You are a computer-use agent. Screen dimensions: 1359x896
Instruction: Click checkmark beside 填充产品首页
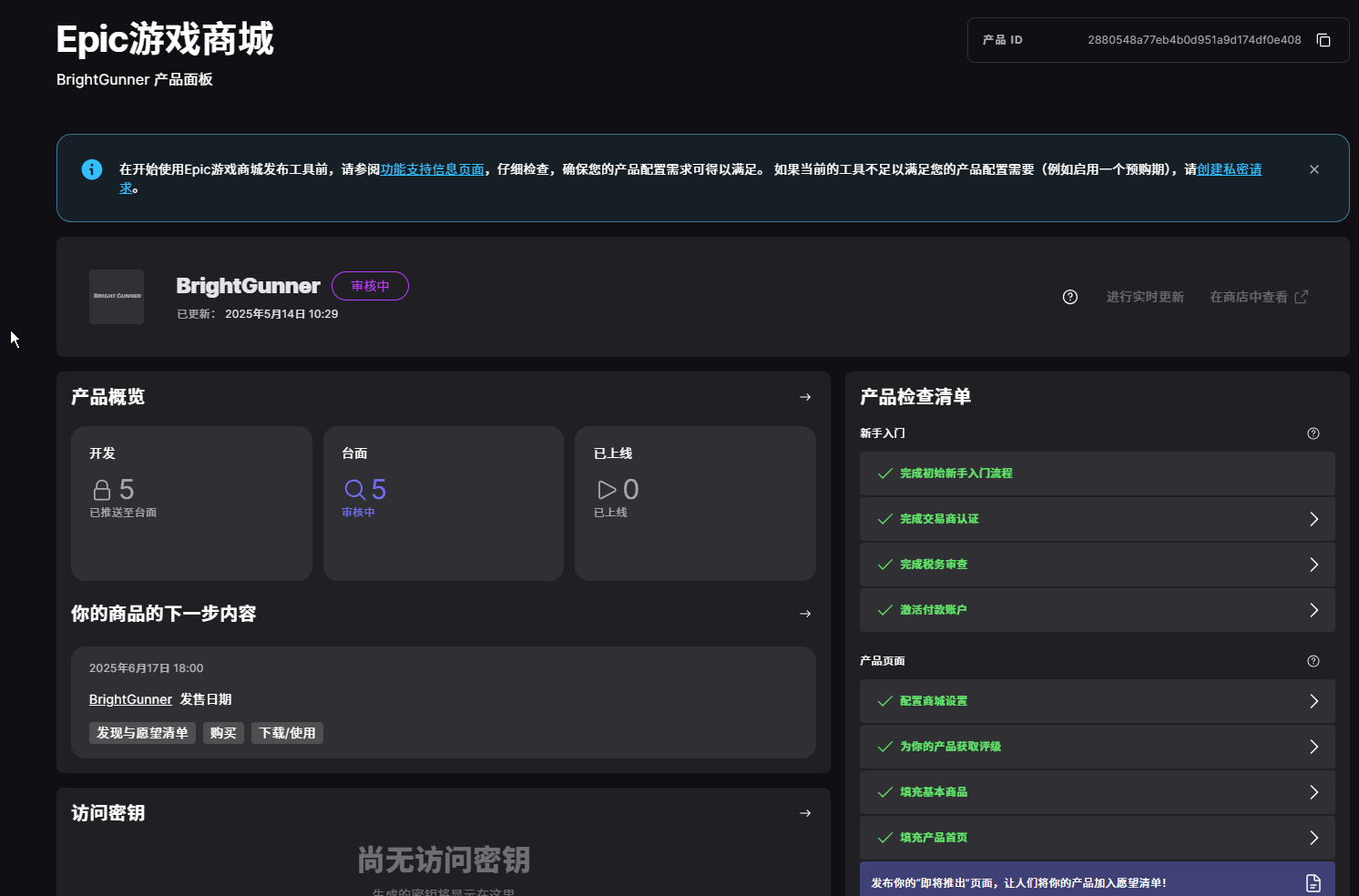coord(884,838)
